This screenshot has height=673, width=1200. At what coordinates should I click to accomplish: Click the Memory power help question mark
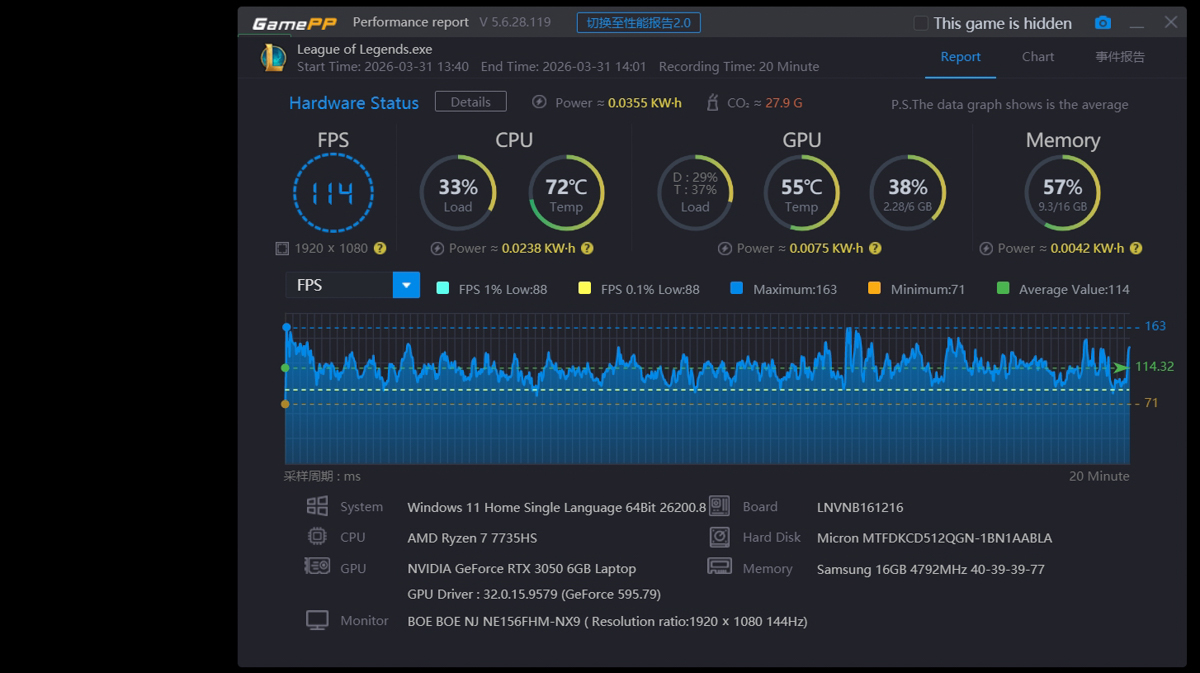coord(1135,248)
